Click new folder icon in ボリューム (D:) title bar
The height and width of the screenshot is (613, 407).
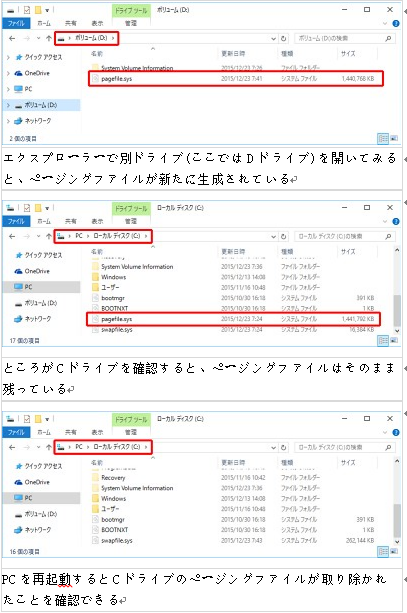click(38, 10)
